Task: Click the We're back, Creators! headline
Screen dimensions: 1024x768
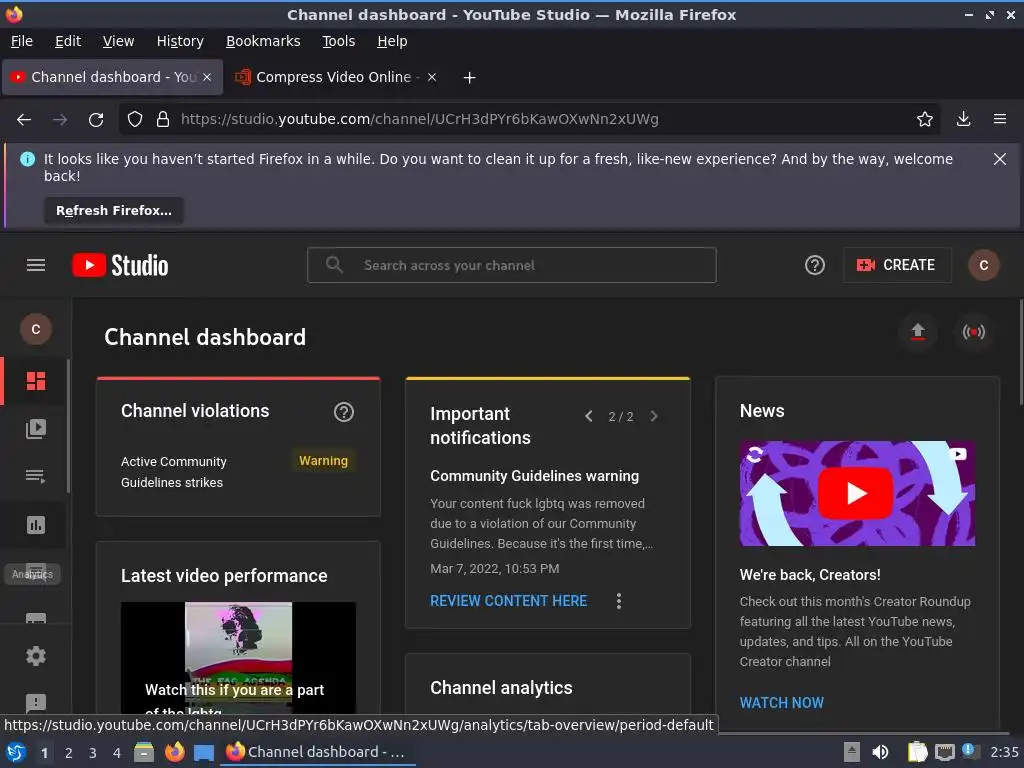Action: point(810,575)
